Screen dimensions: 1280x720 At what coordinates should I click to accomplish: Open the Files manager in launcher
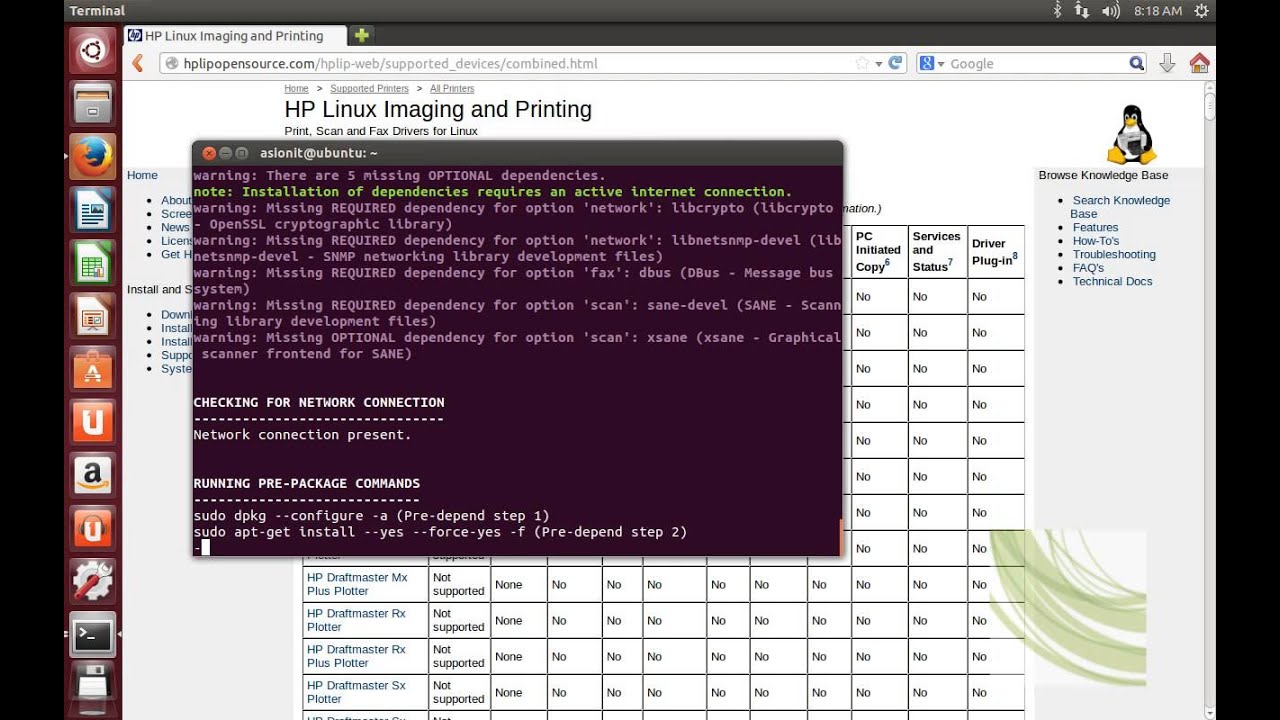92,104
